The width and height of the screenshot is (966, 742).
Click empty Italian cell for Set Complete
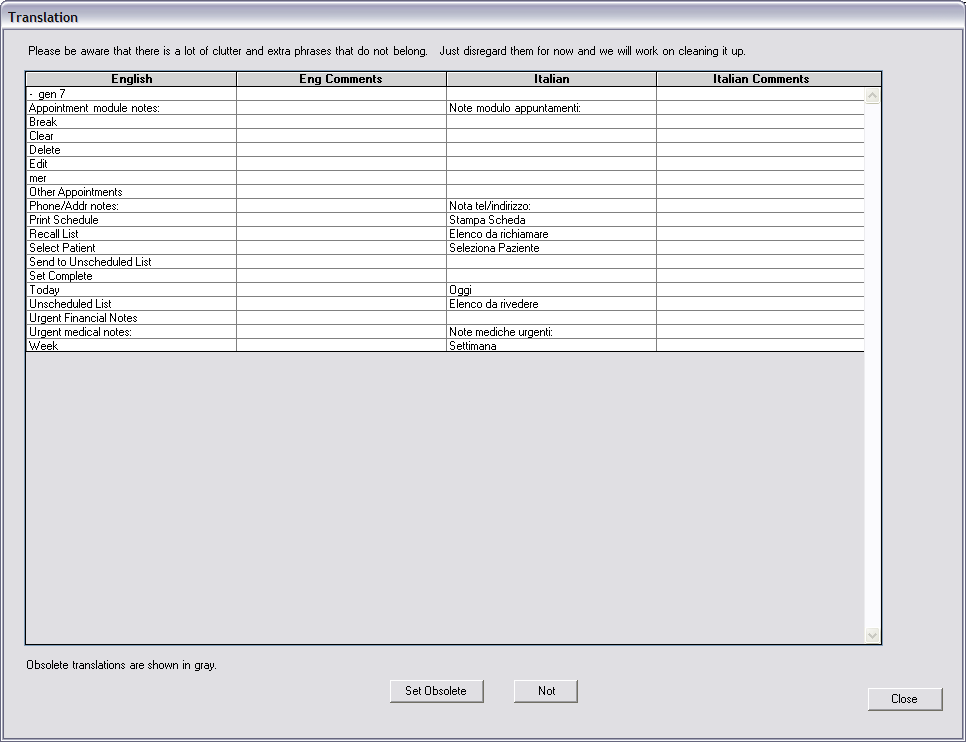tap(551, 276)
